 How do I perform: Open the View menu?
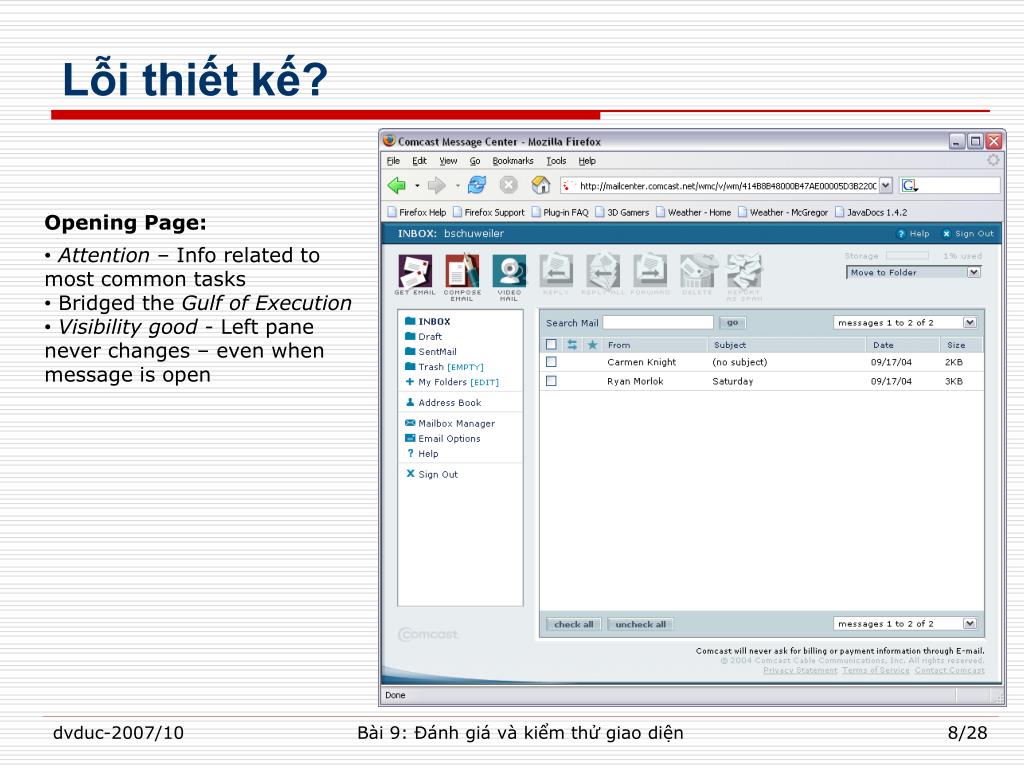pyautogui.click(x=448, y=161)
